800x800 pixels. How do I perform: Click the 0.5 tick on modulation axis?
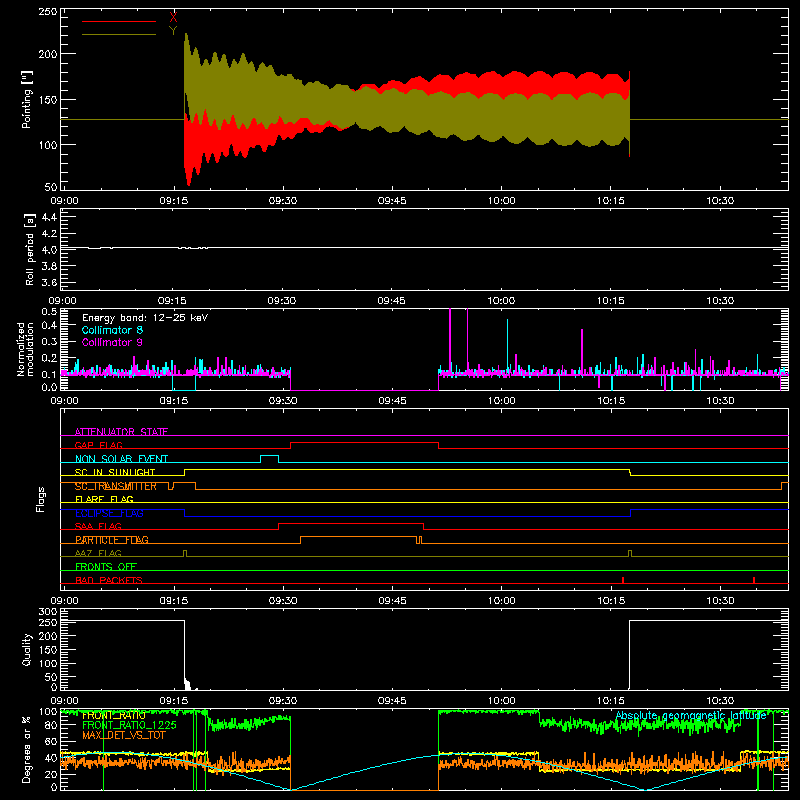[x=49, y=312]
